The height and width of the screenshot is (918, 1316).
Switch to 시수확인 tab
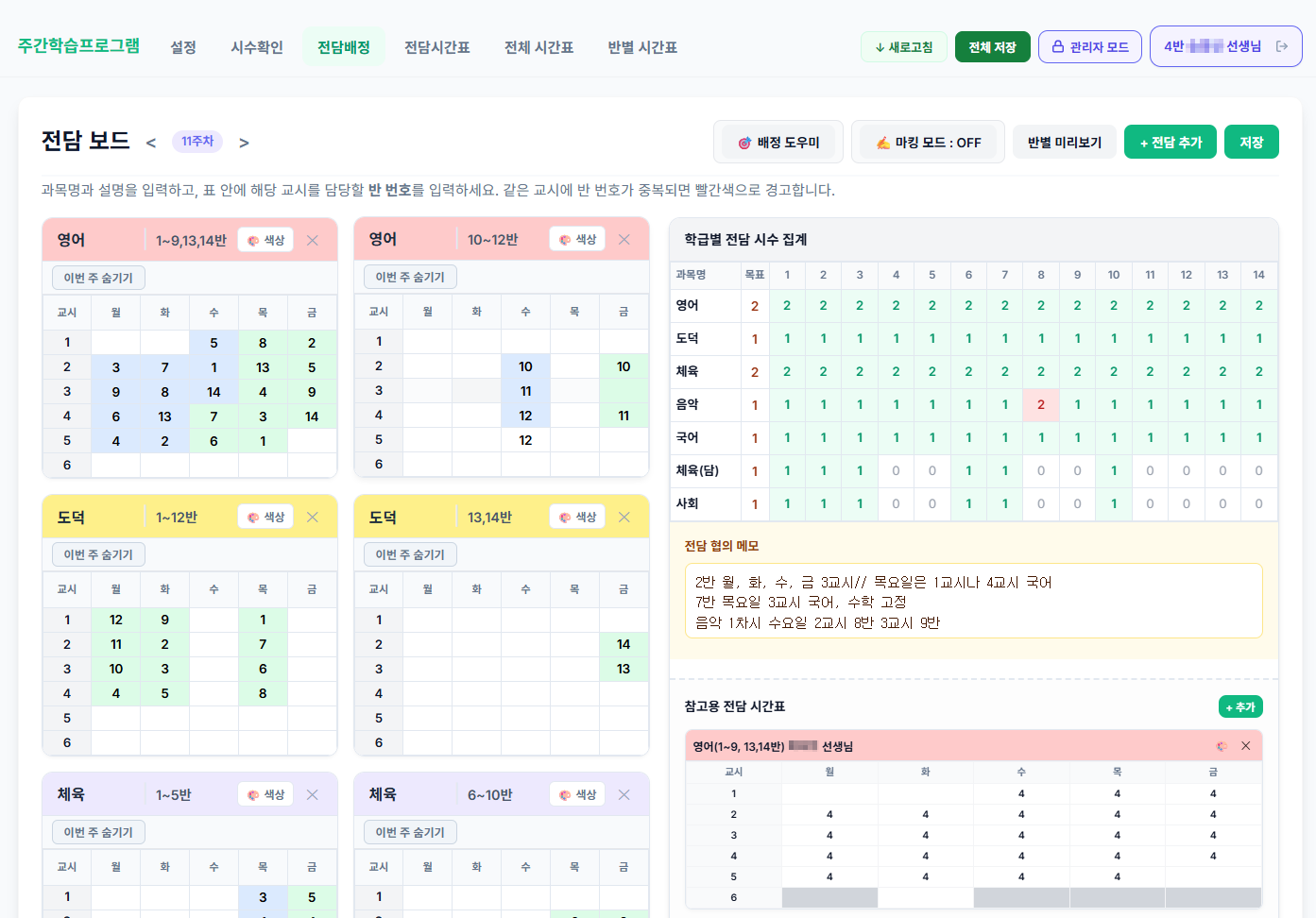[x=257, y=47]
